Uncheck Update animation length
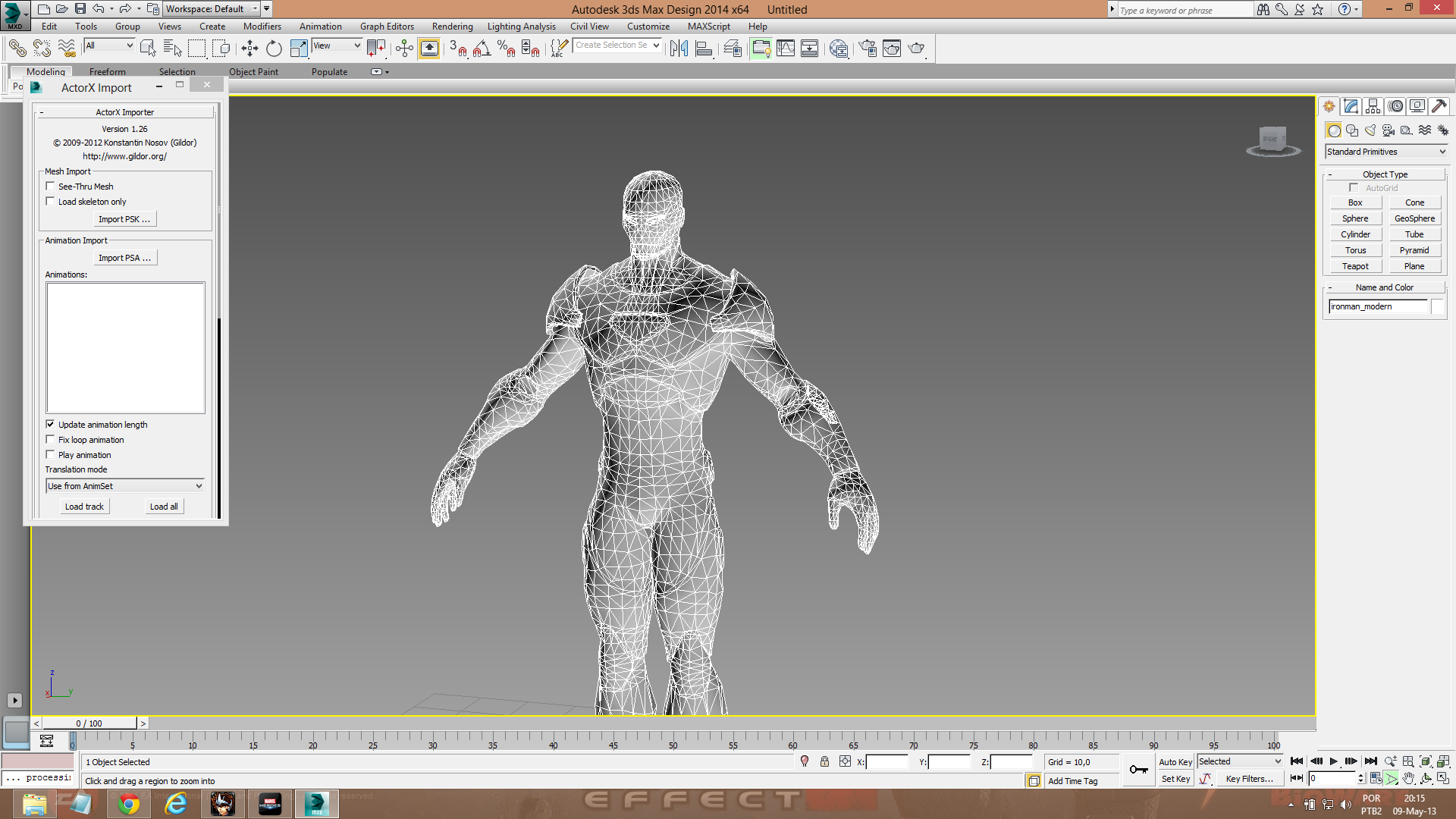 pyautogui.click(x=50, y=424)
